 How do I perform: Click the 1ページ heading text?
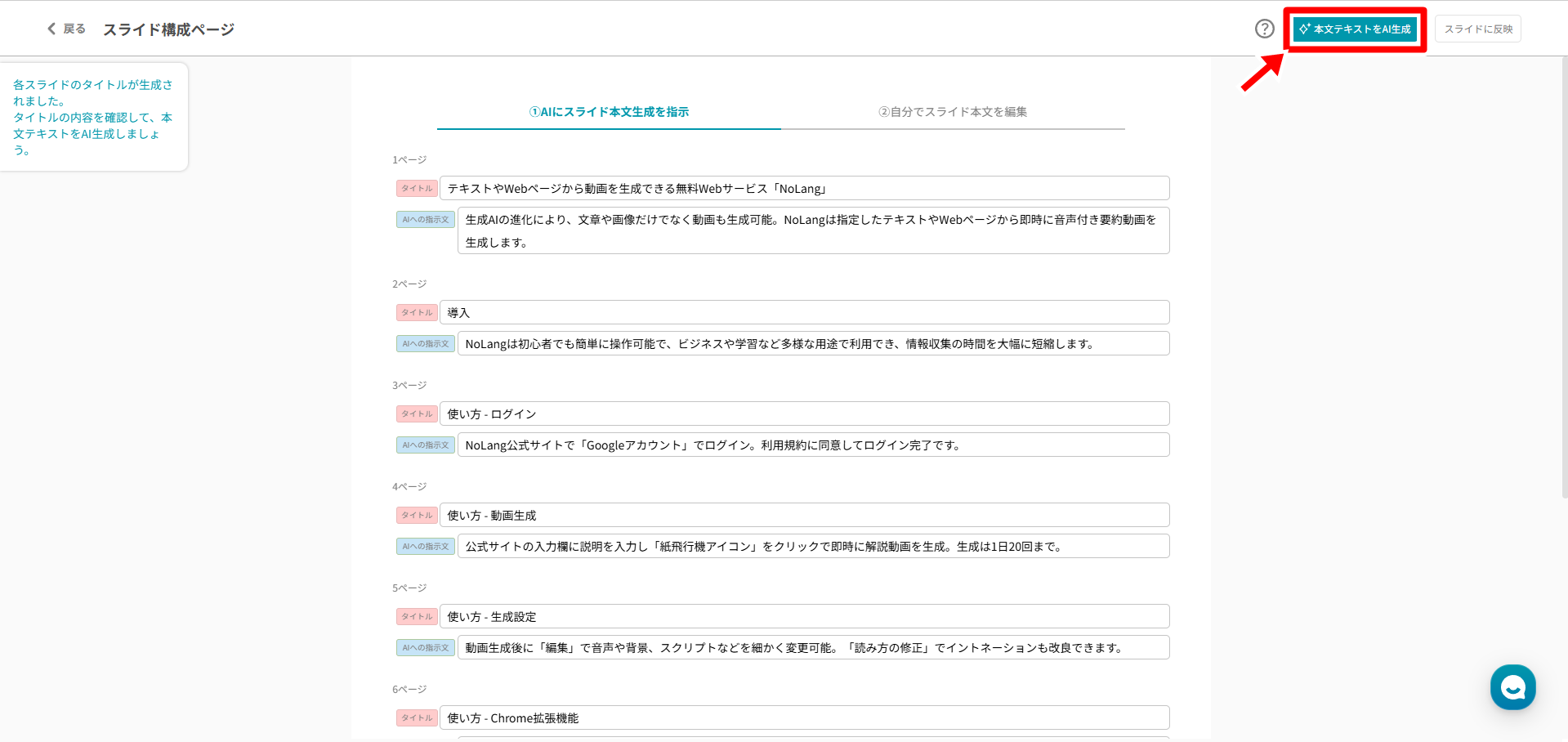(409, 159)
